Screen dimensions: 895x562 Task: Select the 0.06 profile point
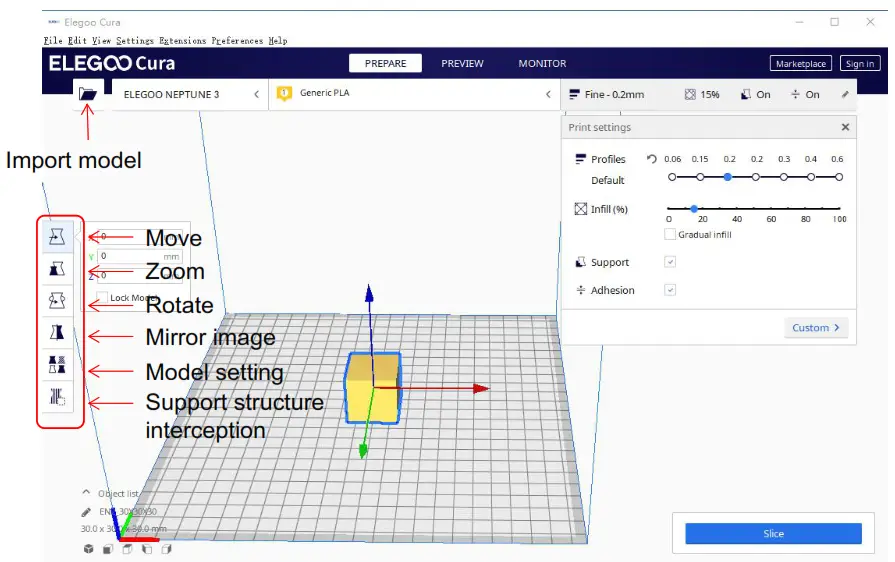coord(672,177)
